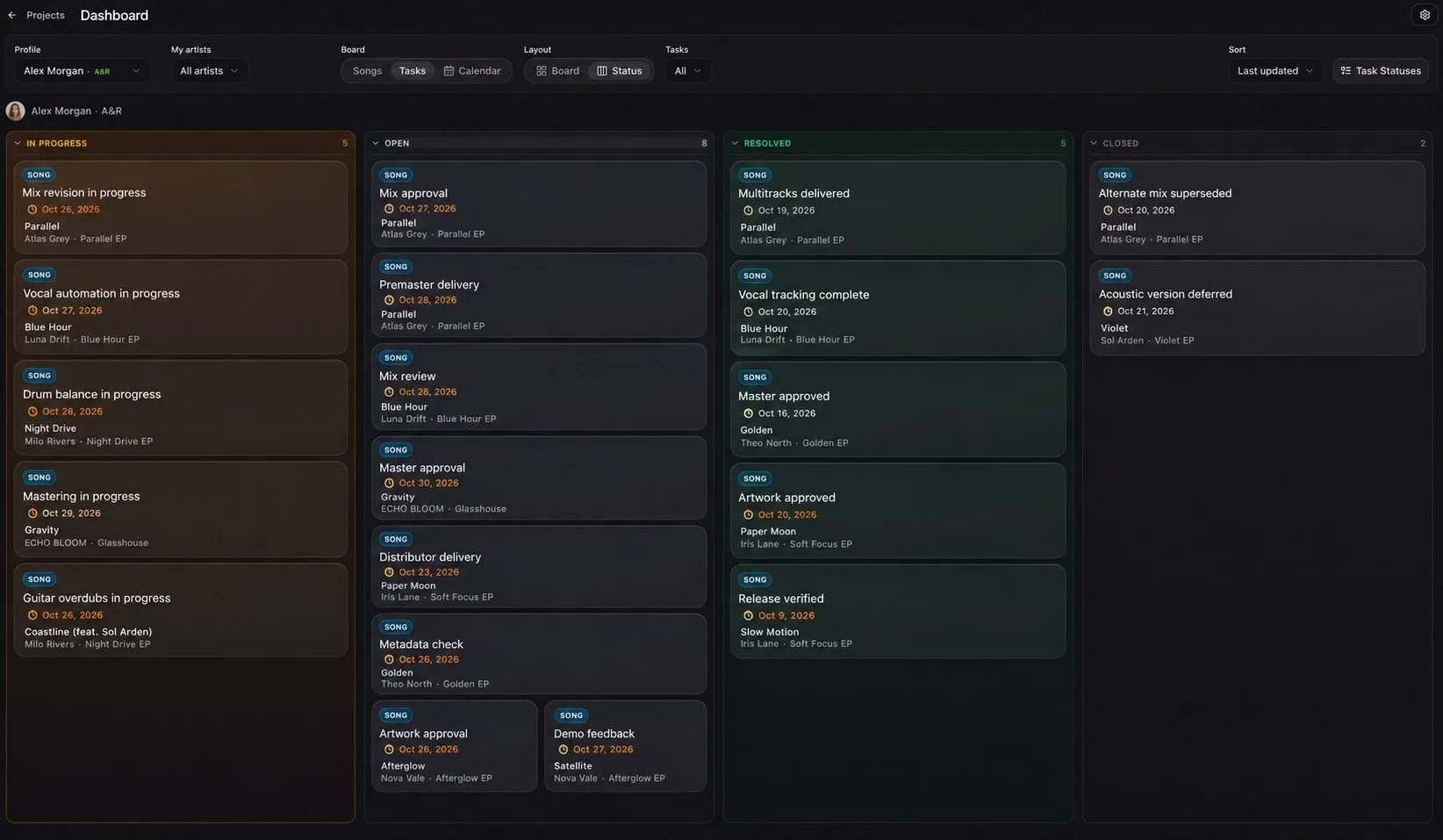Viewport: 1443px width, 840px height.
Task: Click the Task Statuses button
Action: click(1381, 71)
